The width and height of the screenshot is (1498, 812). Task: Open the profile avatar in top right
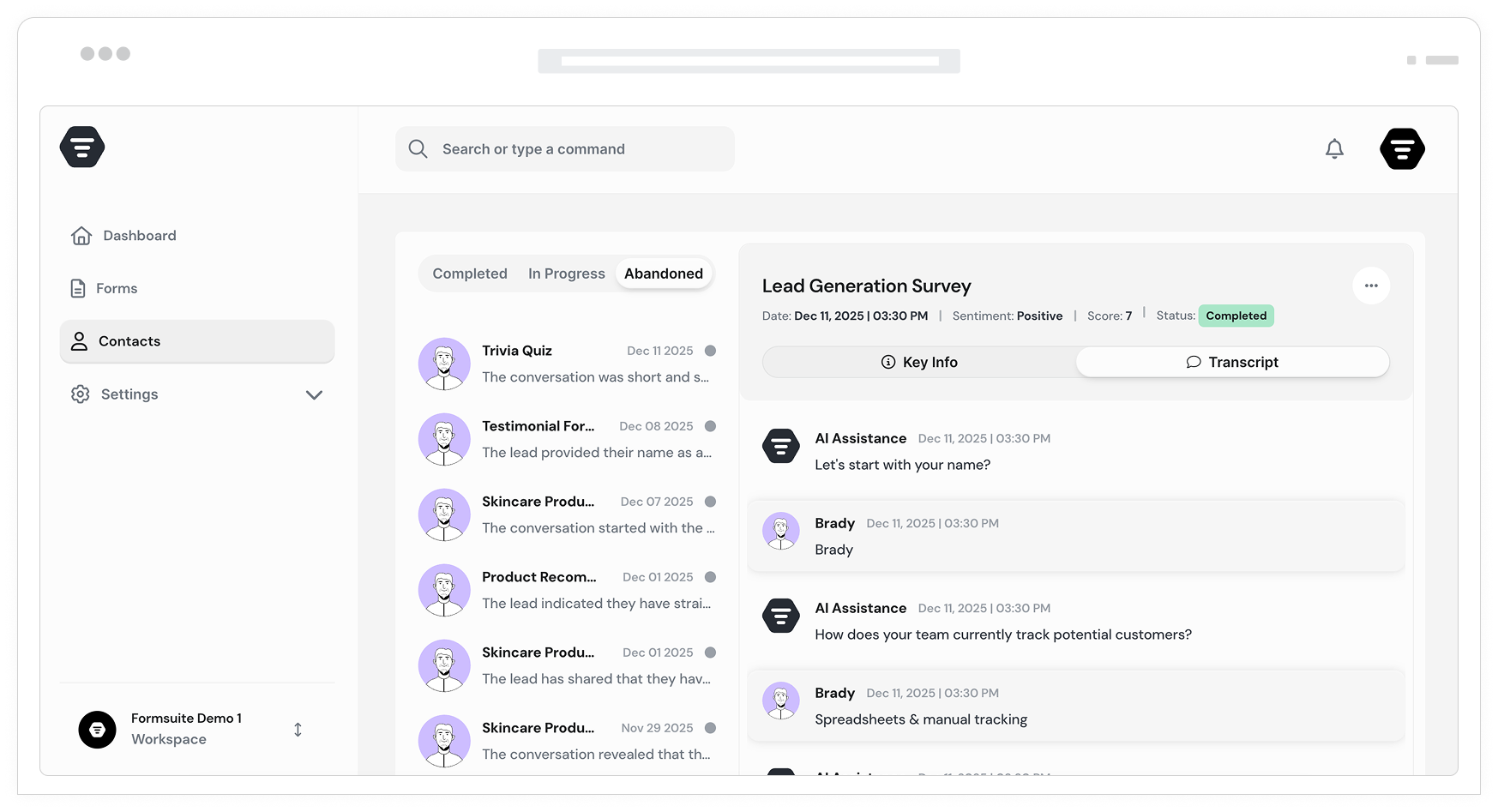coord(1402,149)
